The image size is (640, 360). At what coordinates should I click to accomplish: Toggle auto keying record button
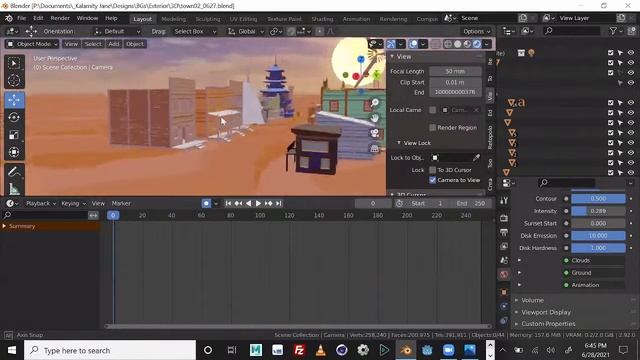(206, 203)
